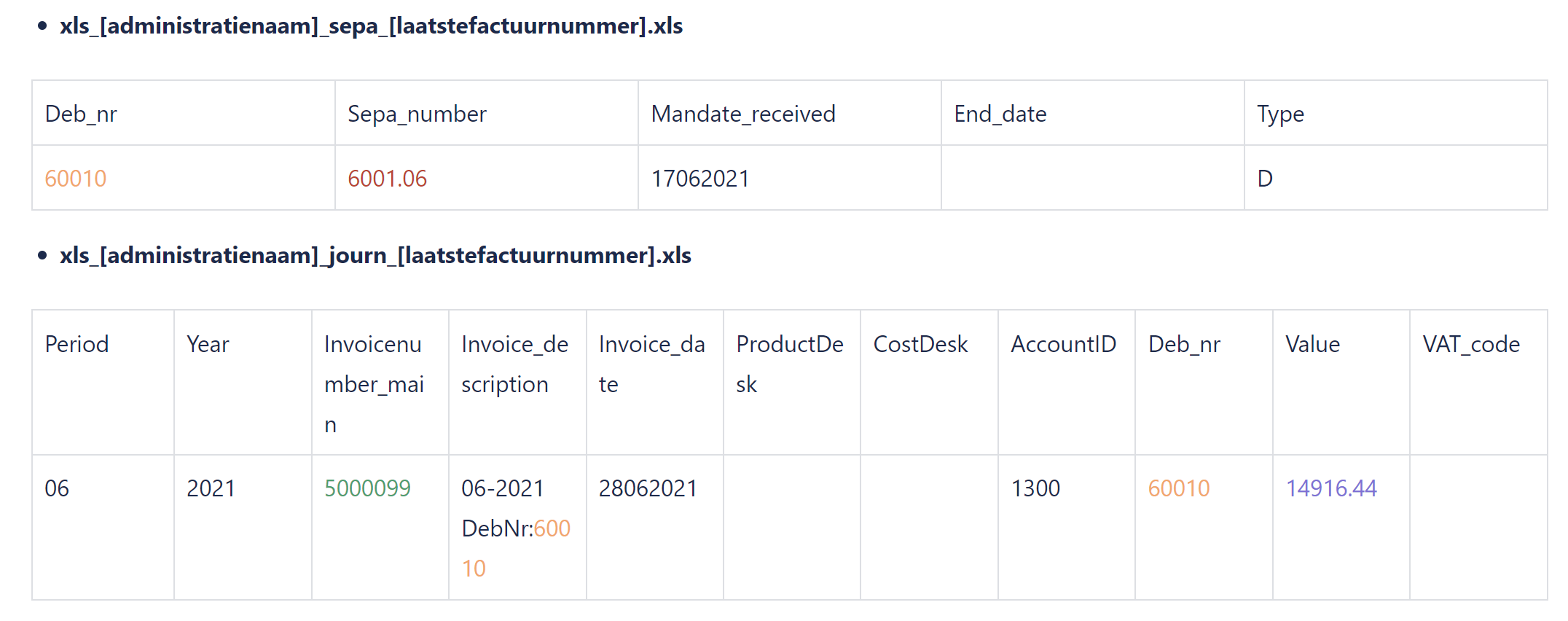Click the End_date column header

(1000, 114)
